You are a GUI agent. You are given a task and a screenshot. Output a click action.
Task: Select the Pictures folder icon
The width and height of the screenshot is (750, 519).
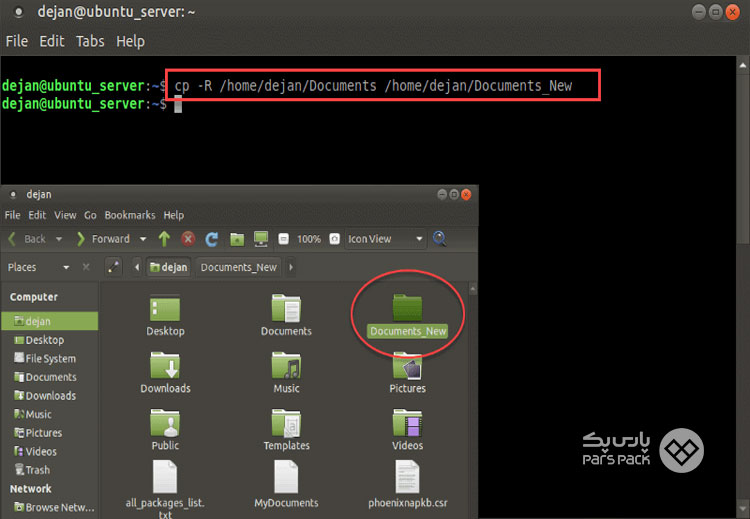pos(408,366)
